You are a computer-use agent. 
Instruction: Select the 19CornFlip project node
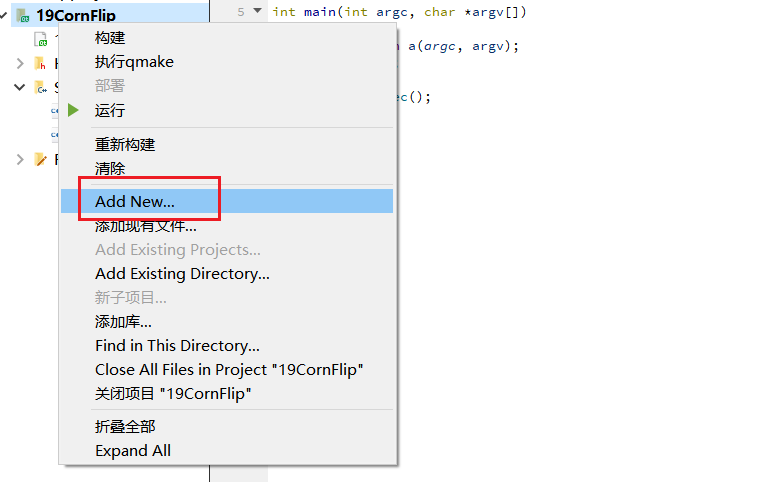[110, 15]
